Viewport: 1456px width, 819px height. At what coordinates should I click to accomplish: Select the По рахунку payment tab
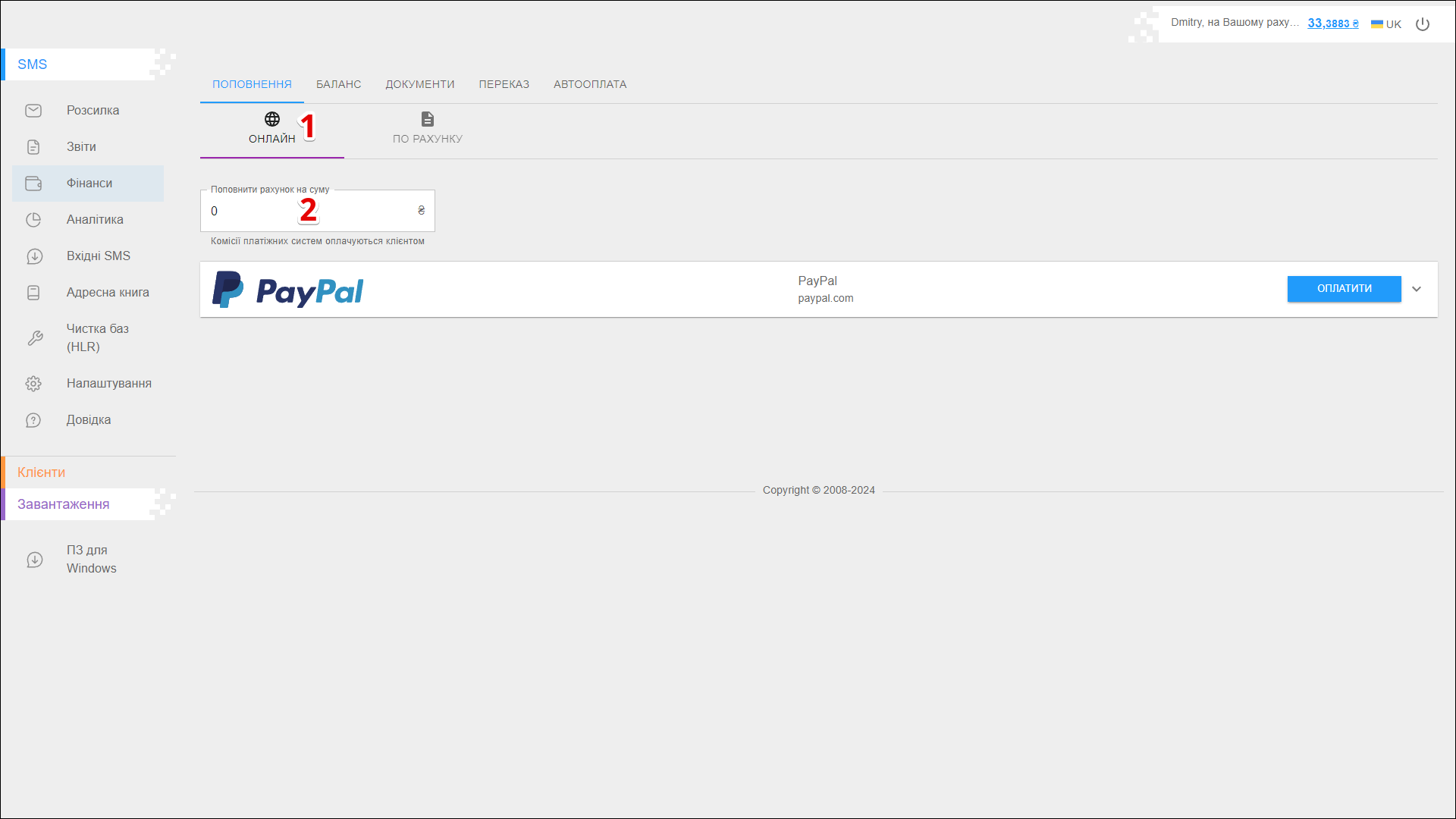pos(428,129)
